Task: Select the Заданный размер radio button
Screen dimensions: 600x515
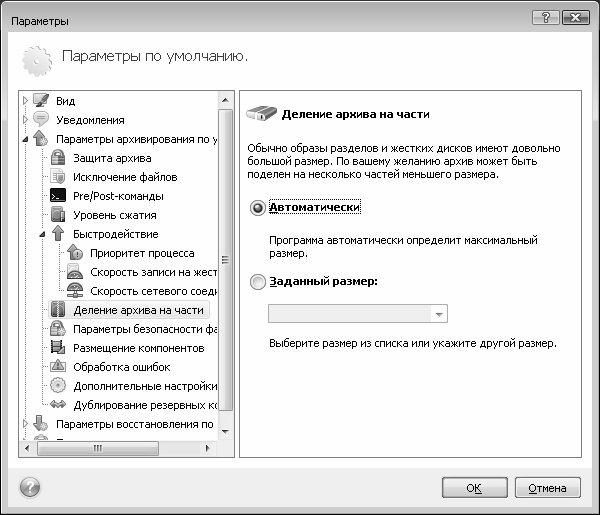Action: pos(258,282)
